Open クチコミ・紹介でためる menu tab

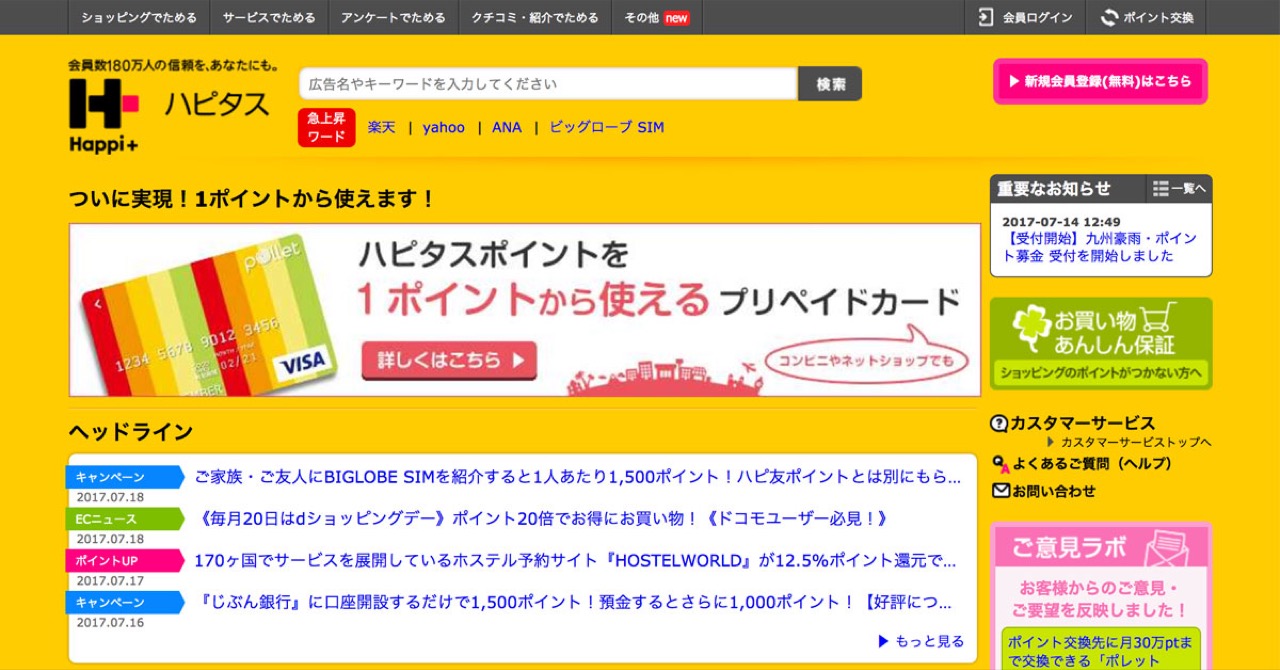tap(535, 17)
